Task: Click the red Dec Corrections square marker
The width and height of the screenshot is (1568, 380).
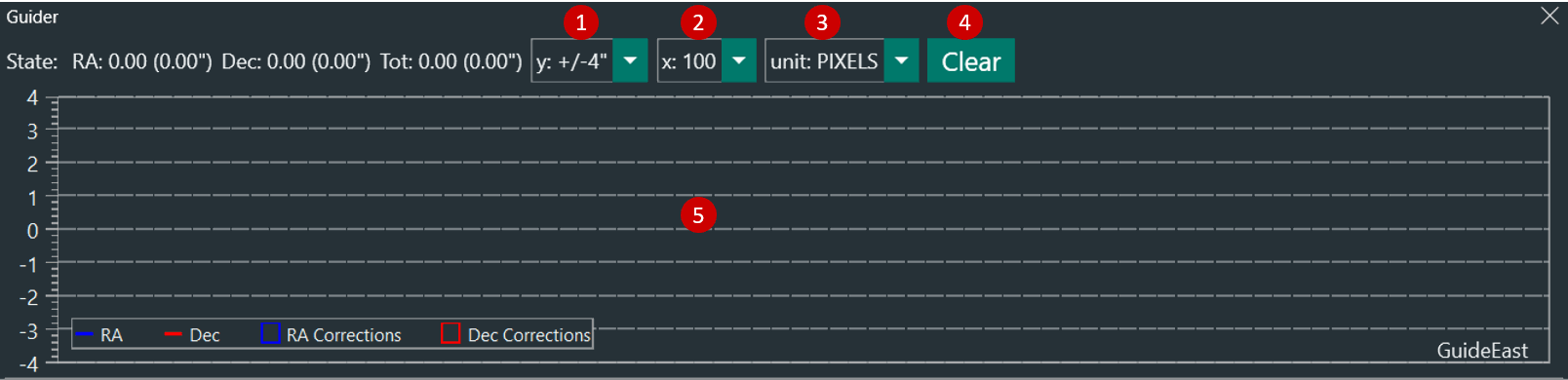Action: coord(450,333)
